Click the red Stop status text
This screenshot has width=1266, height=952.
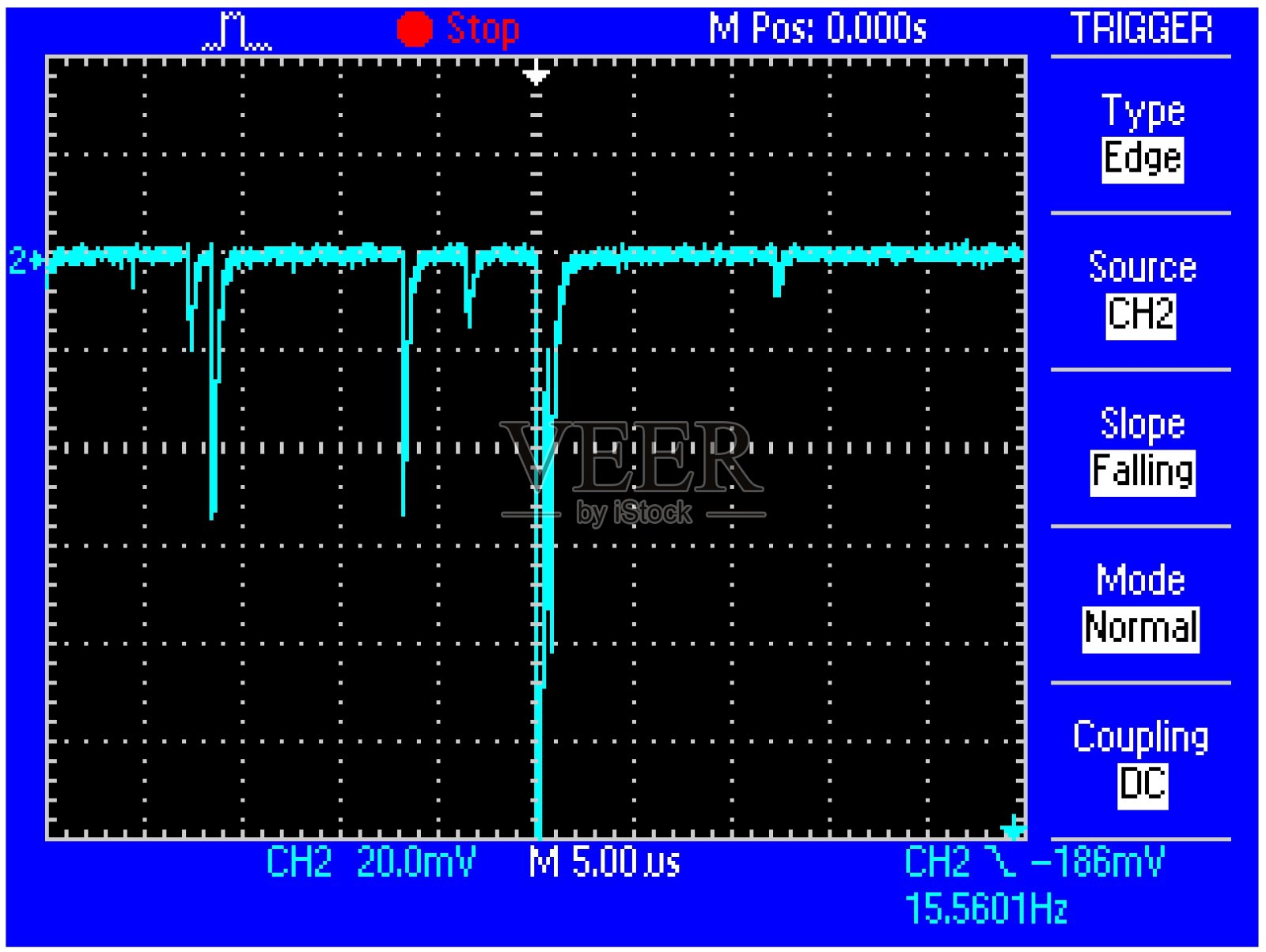[x=483, y=30]
